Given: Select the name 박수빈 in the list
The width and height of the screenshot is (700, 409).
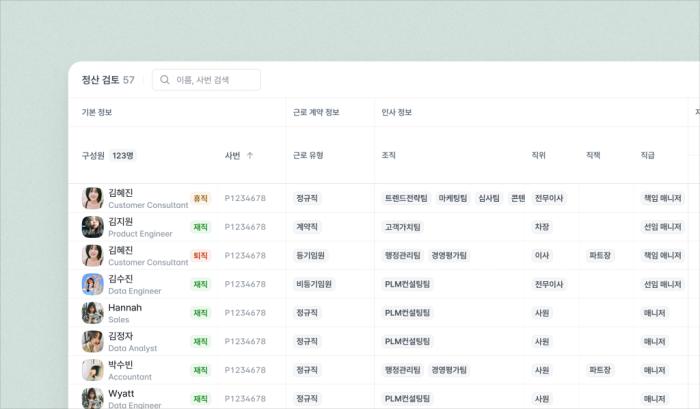Looking at the screenshot, I should (x=121, y=364).
